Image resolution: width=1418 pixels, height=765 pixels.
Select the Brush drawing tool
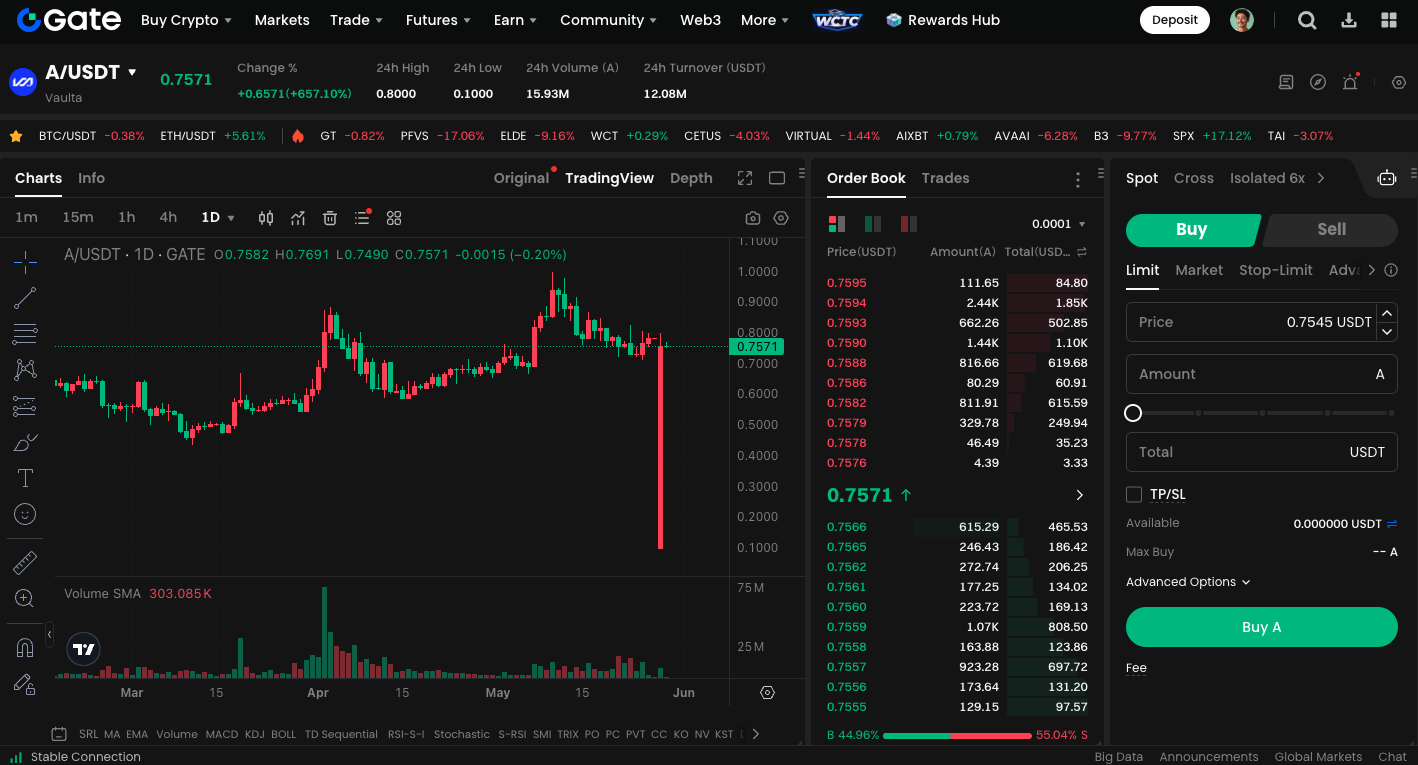coord(25,441)
